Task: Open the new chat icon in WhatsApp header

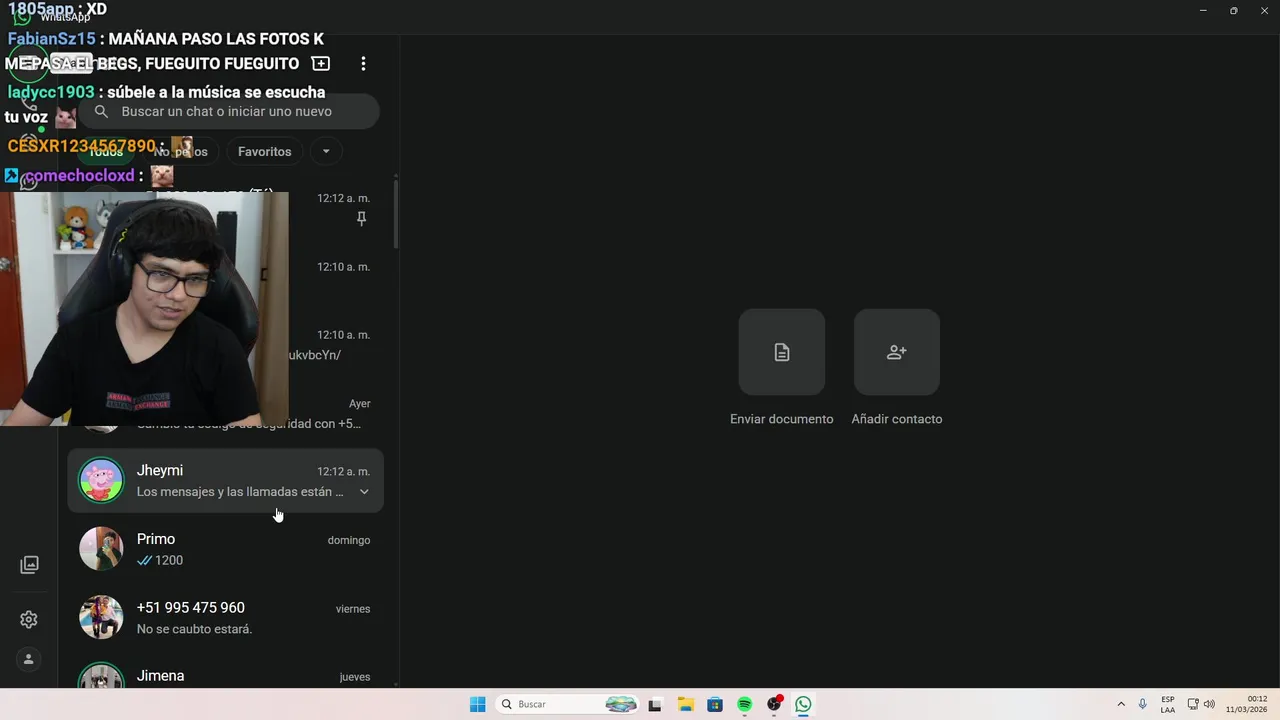Action: [321, 63]
